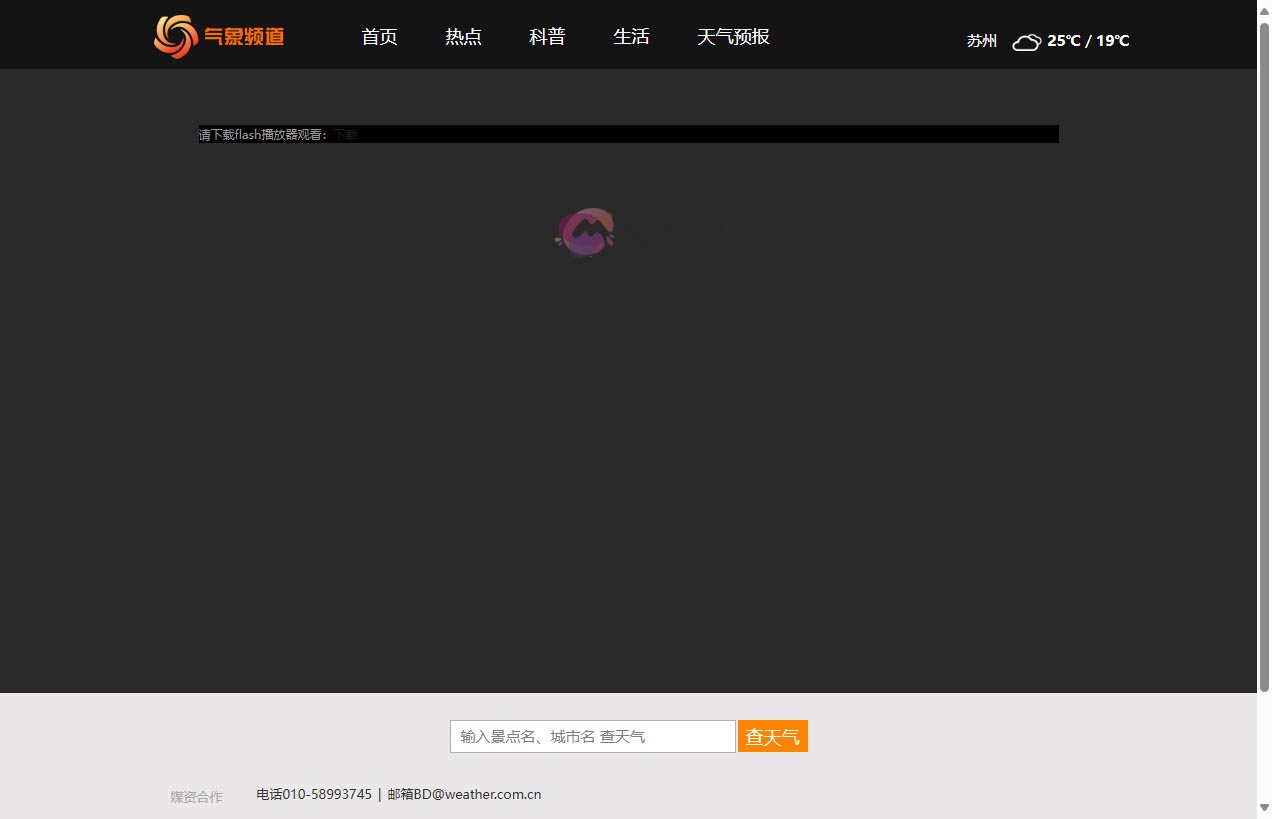Open the 科普 navigation item
This screenshot has width=1272, height=819.
coord(547,37)
